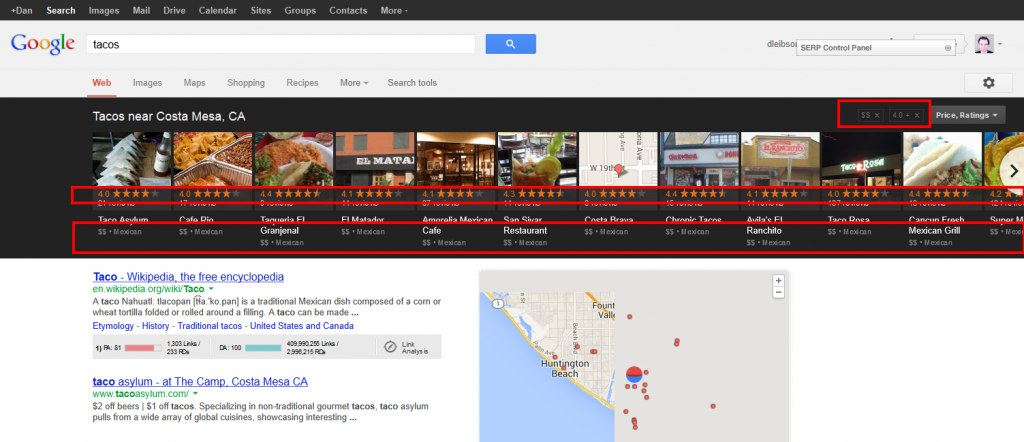
Task: Expand the Price, Ratings dropdown
Action: tap(969, 116)
